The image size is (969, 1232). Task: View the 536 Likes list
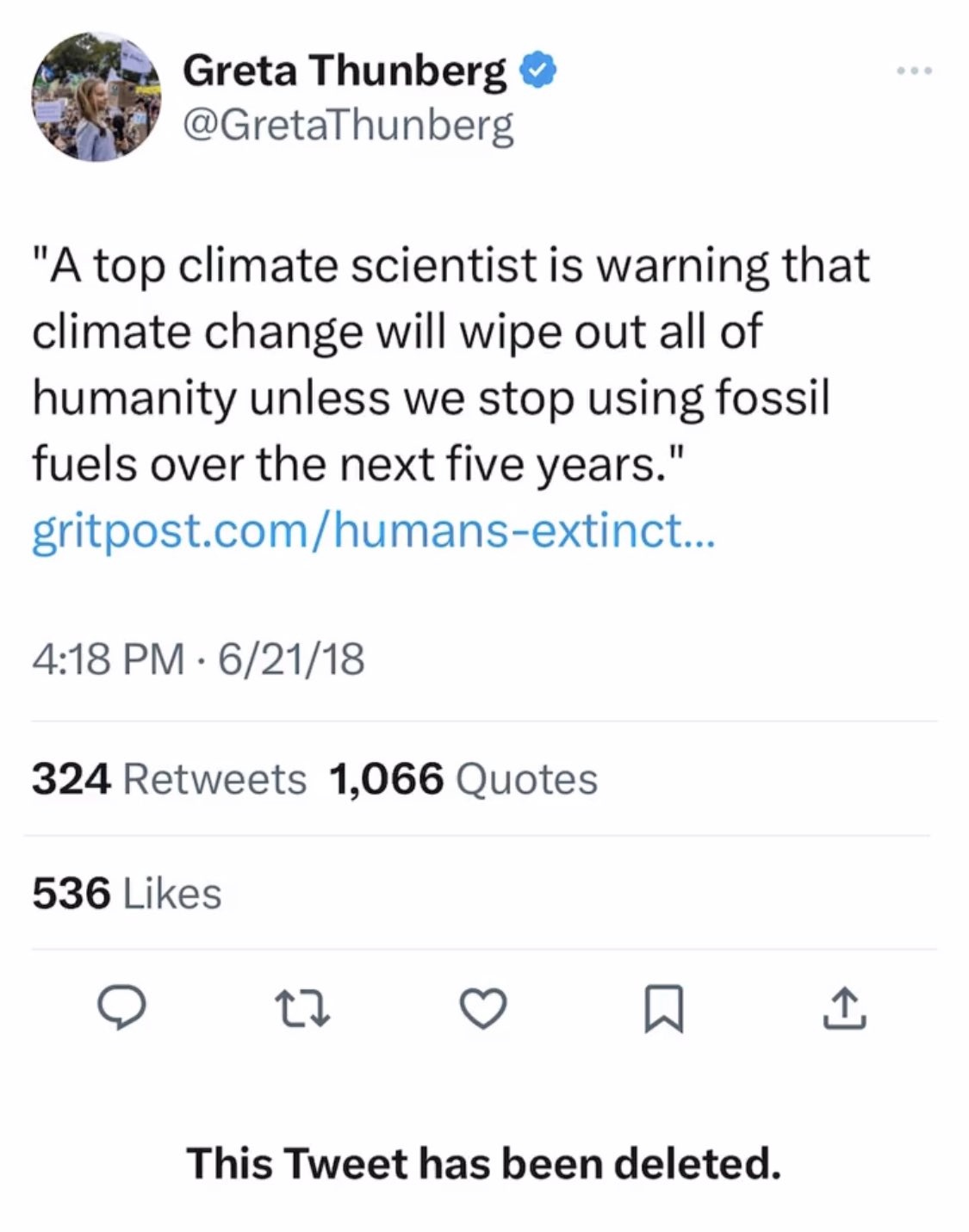127,893
